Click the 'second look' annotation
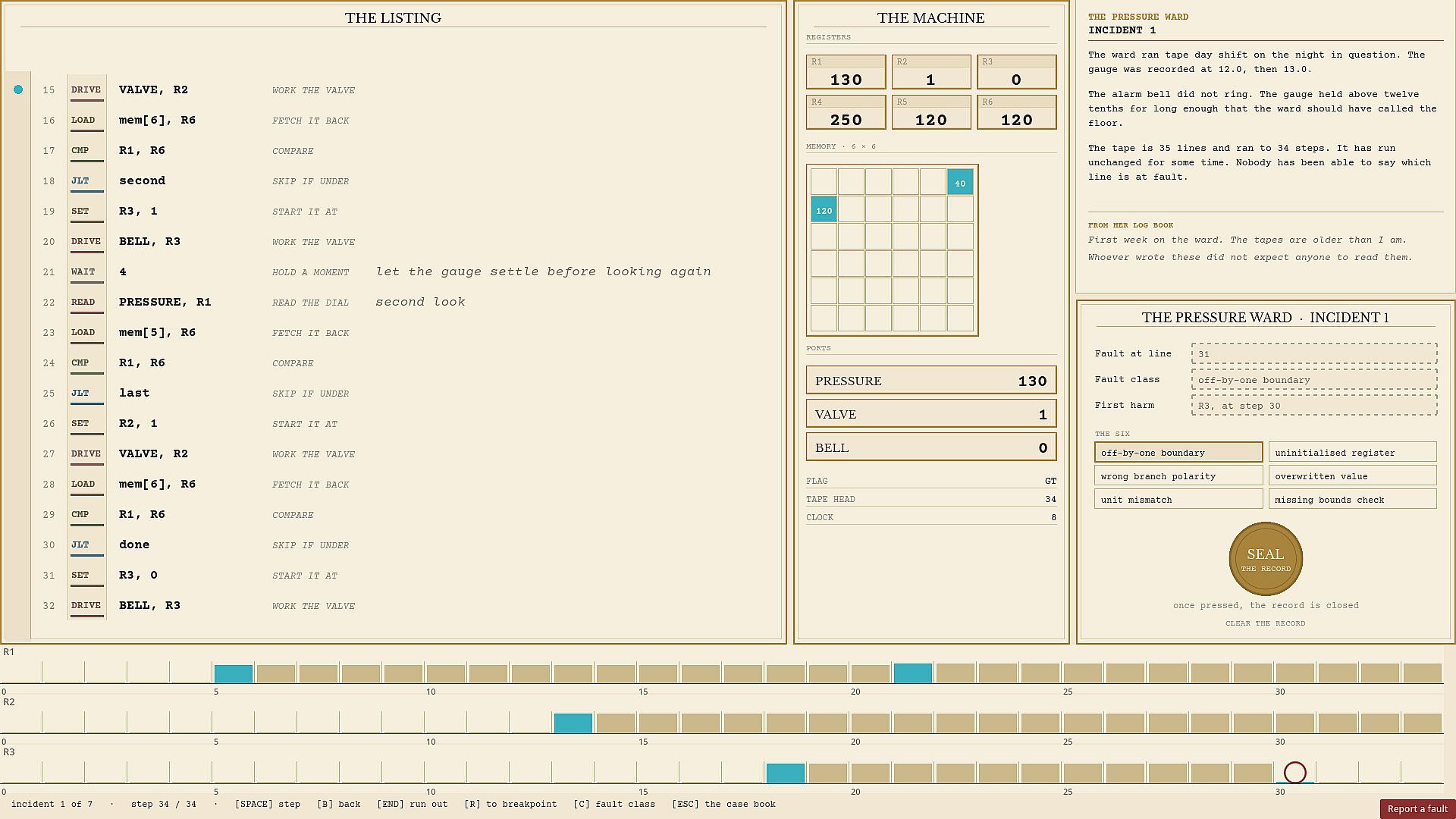This screenshot has height=819, width=1456. coord(420,302)
